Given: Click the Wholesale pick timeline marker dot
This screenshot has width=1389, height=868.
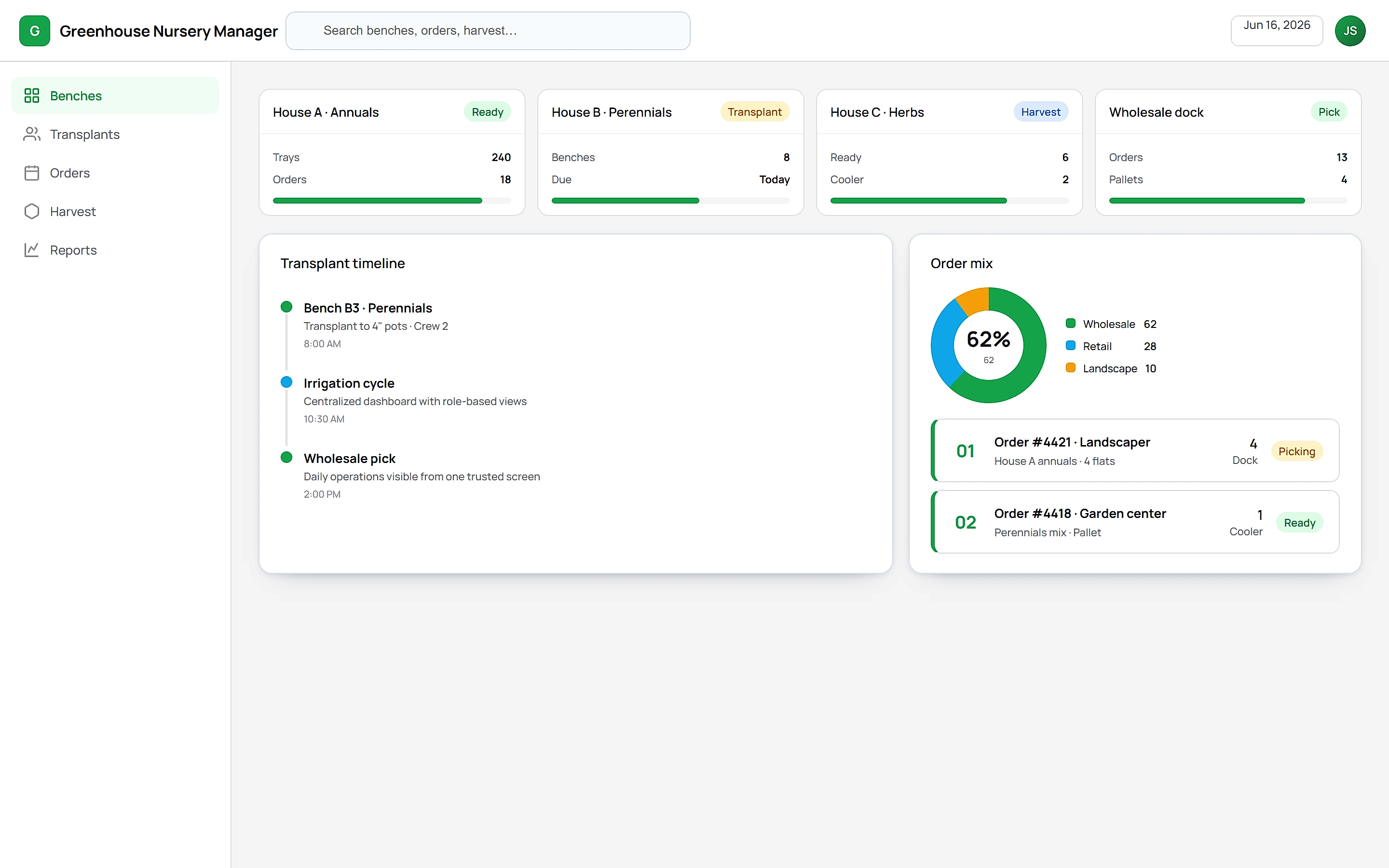Looking at the screenshot, I should tap(286, 458).
